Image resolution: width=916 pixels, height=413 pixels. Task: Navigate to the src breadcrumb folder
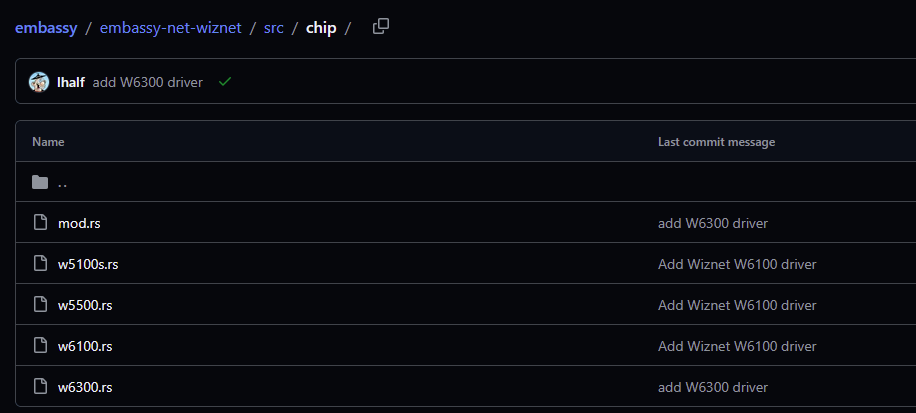pos(274,28)
